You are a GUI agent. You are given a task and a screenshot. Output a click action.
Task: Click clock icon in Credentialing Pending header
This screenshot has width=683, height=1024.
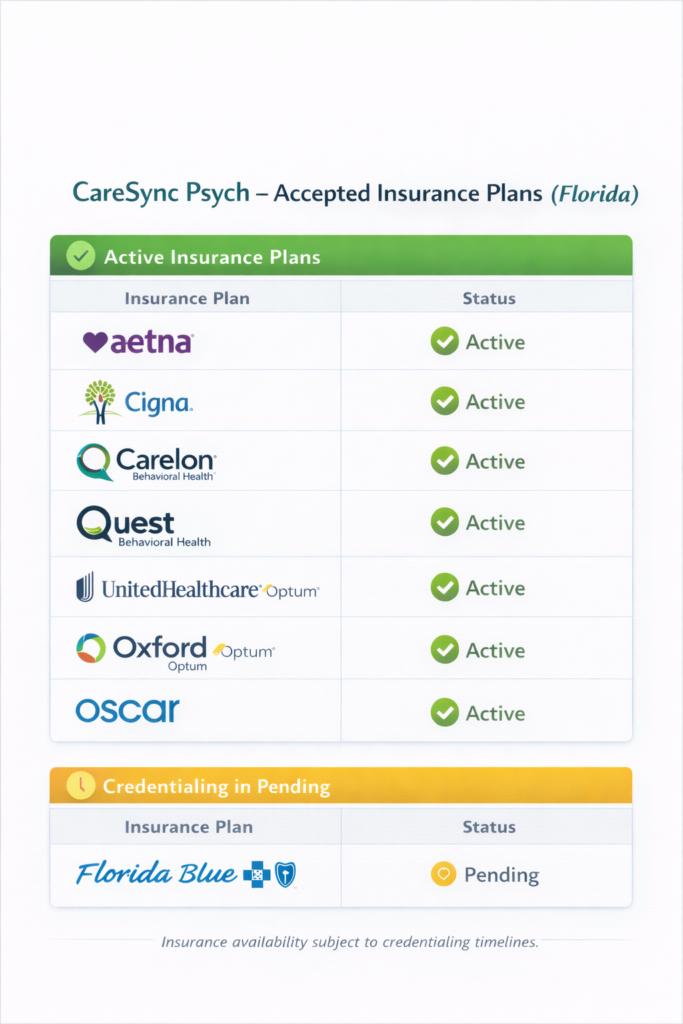[x=79, y=786]
